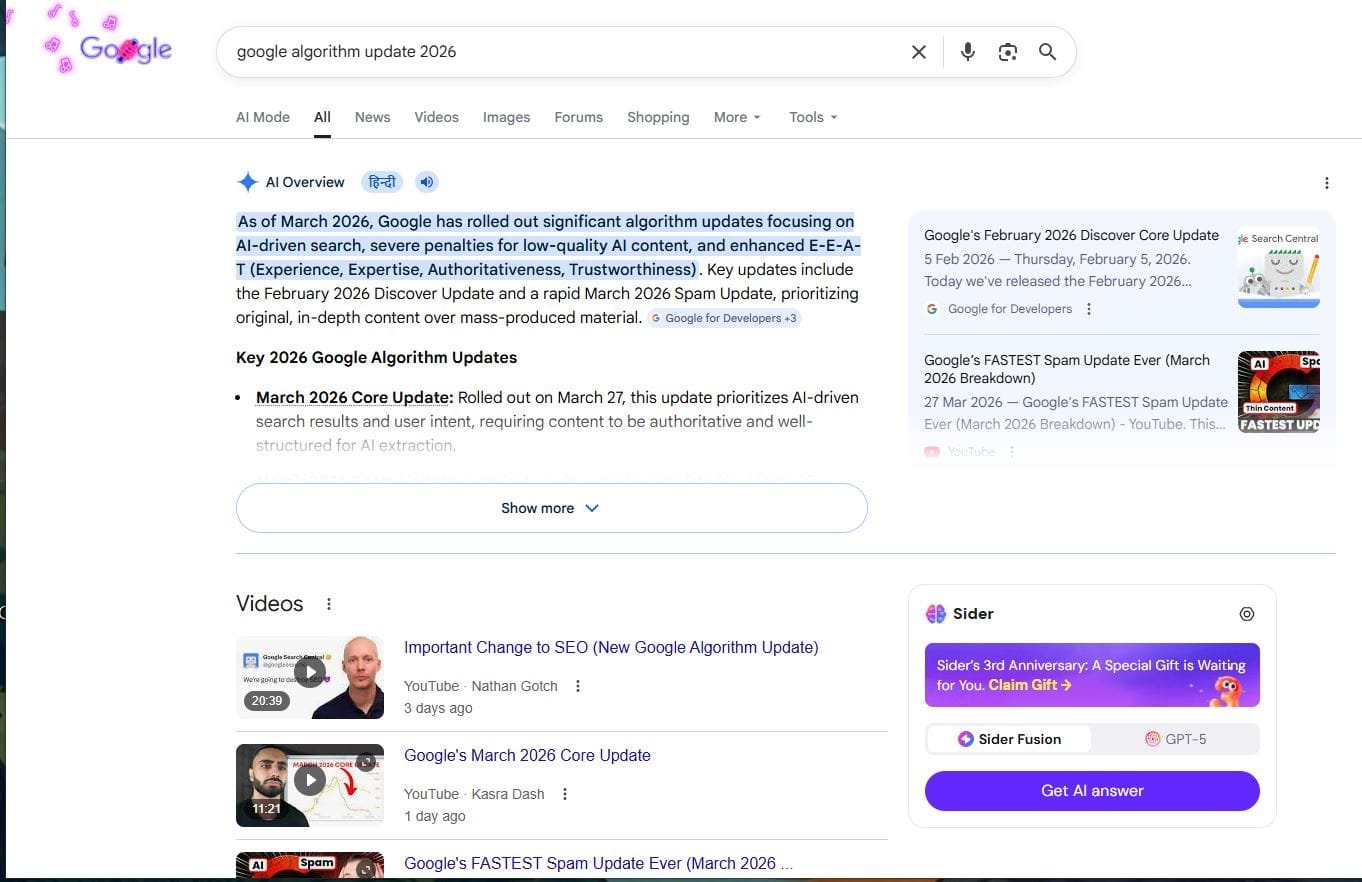The width and height of the screenshot is (1362, 882).
Task: Expand the Tools dropdown
Action: click(813, 117)
